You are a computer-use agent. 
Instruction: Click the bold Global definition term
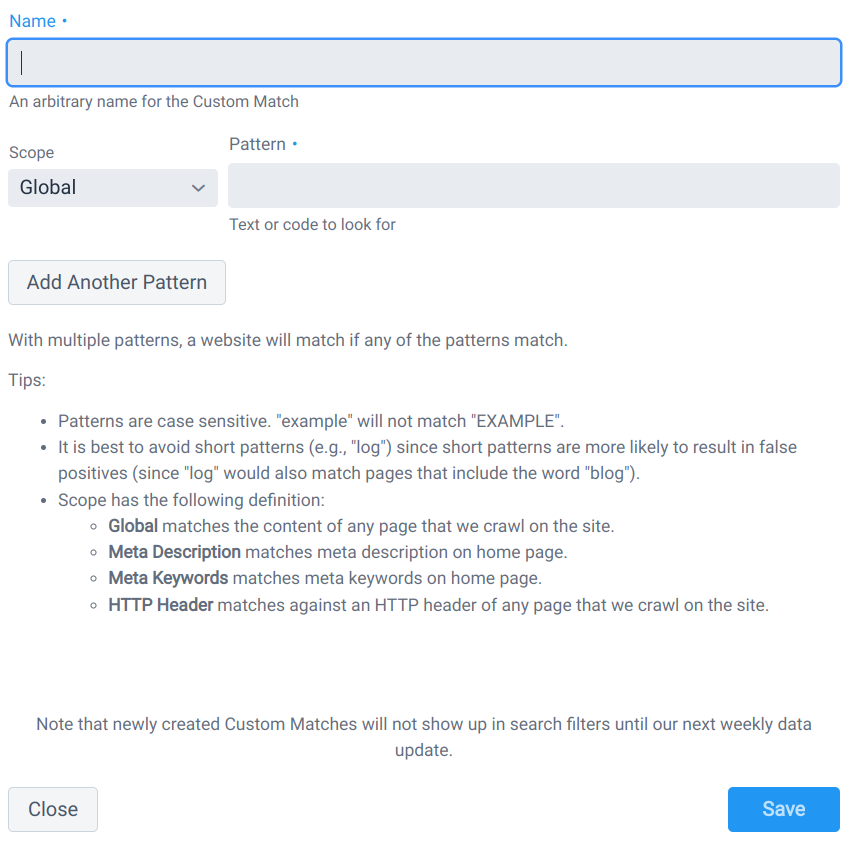[133, 526]
